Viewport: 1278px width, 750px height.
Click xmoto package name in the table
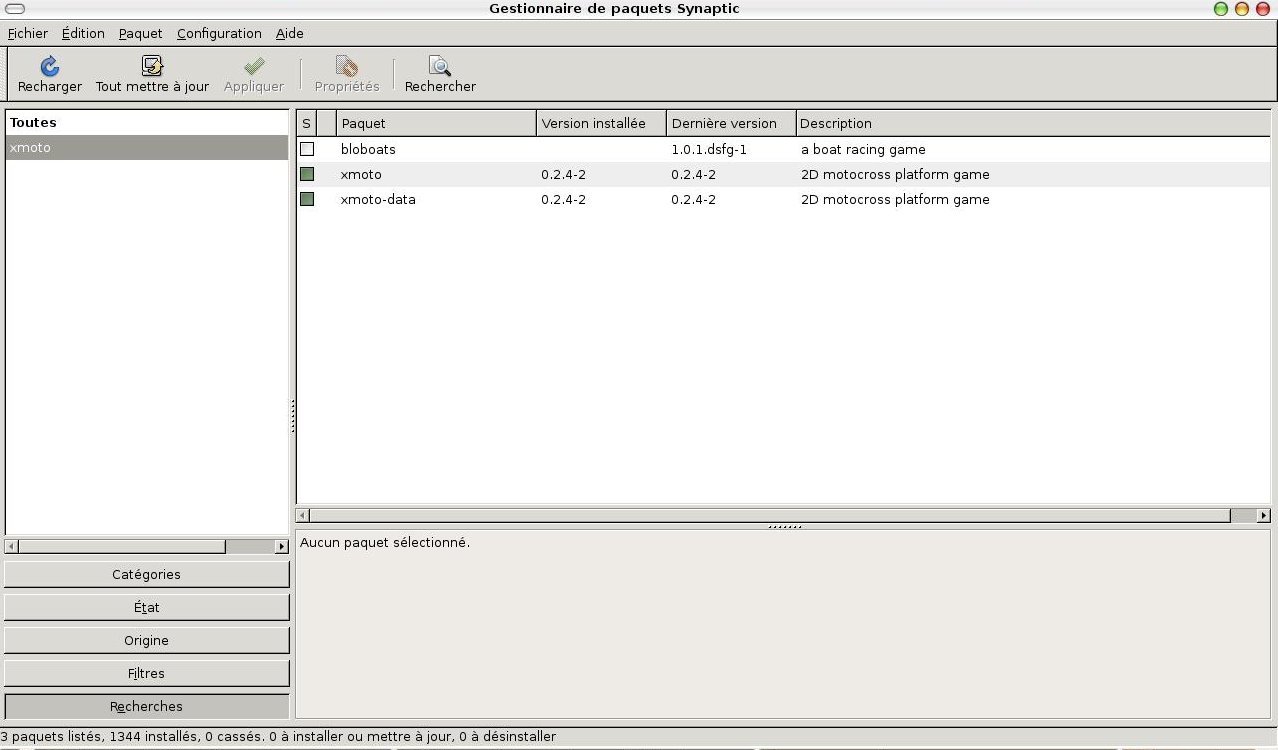point(361,174)
